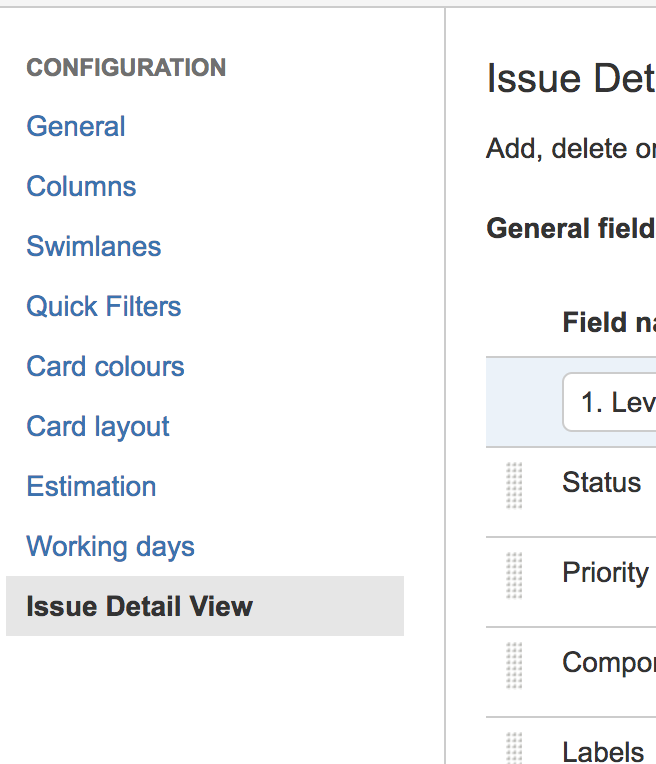Click the General fields section heading
Viewport: 656px width, 764px height.
[571, 229]
